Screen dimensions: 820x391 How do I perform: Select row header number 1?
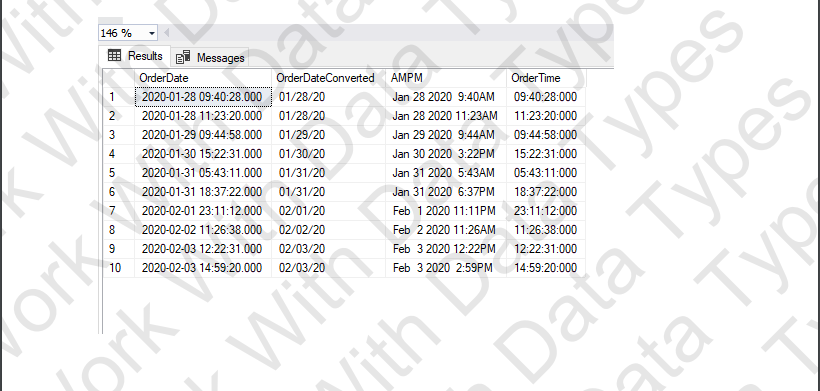coord(119,97)
